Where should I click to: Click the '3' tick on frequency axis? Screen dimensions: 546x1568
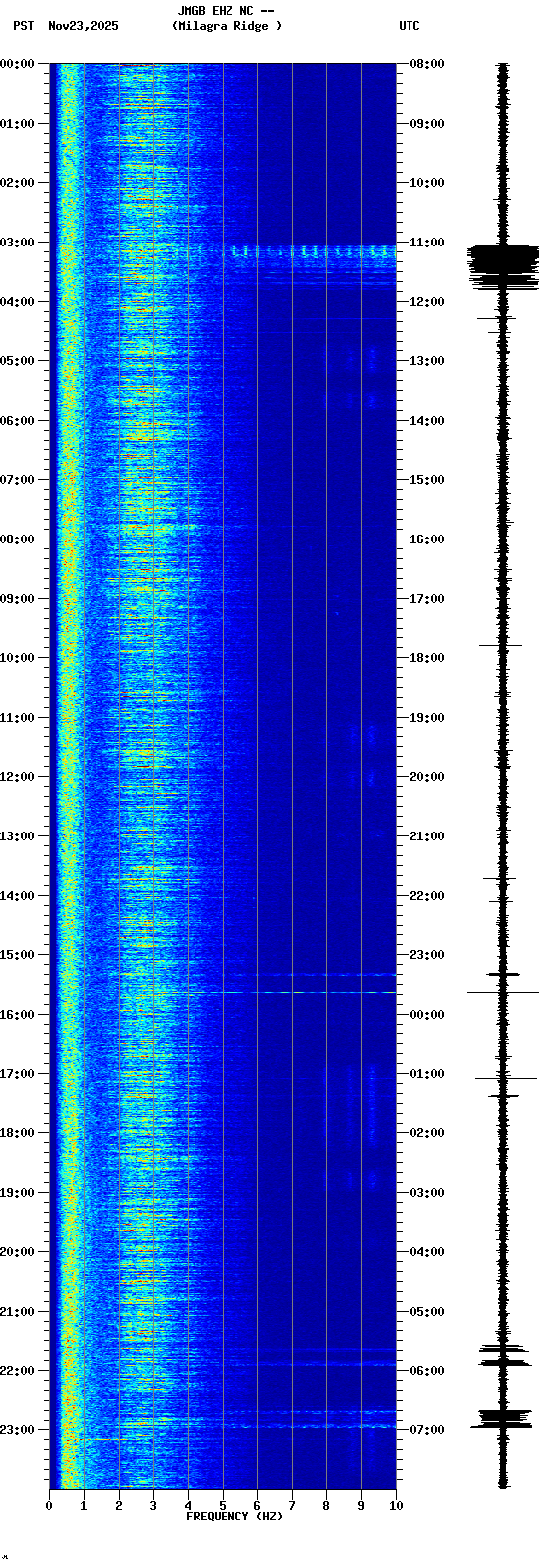pyautogui.click(x=153, y=1506)
